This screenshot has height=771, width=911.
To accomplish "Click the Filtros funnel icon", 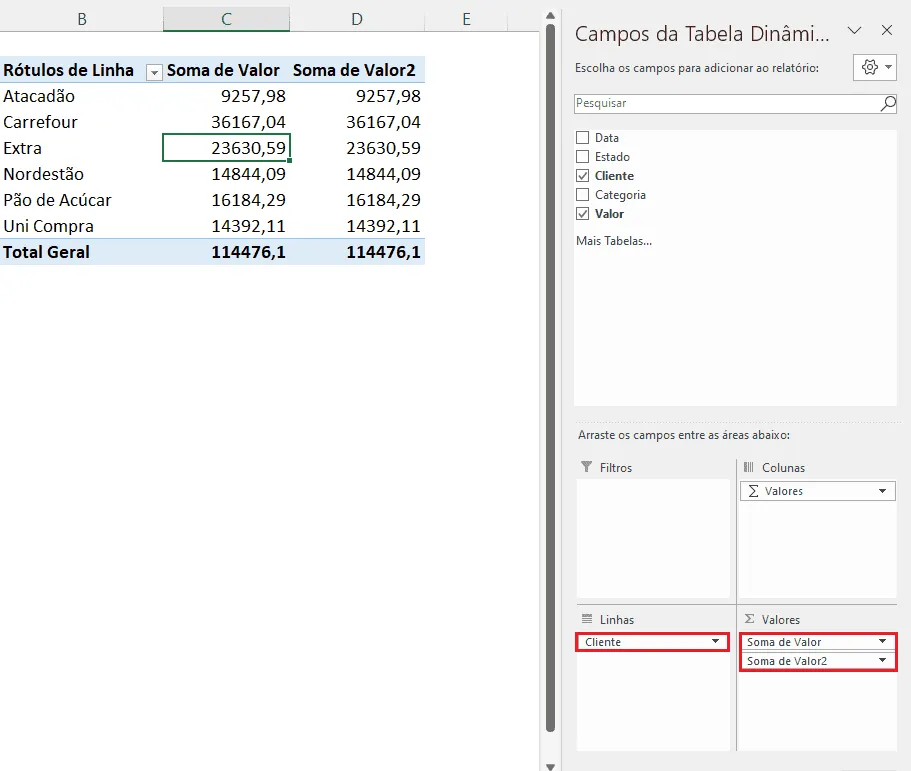I will (x=587, y=467).
